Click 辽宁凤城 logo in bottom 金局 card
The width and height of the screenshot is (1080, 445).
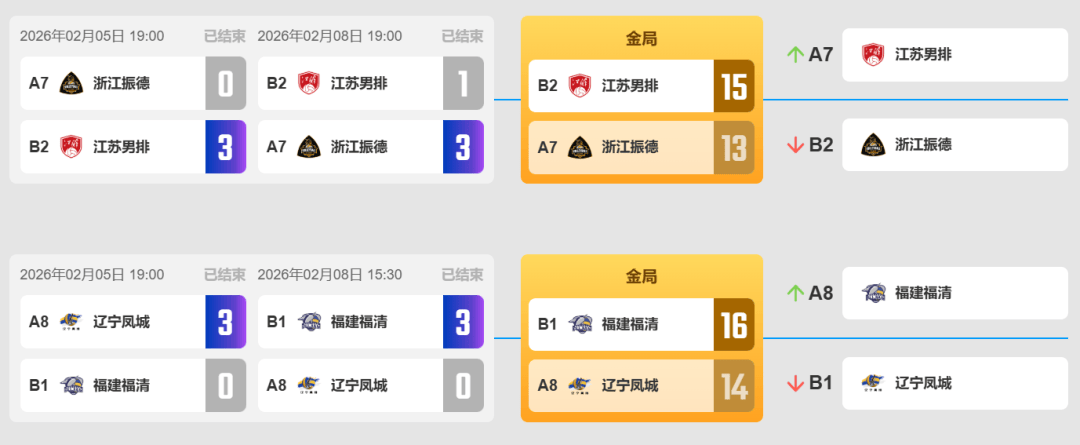(x=579, y=386)
